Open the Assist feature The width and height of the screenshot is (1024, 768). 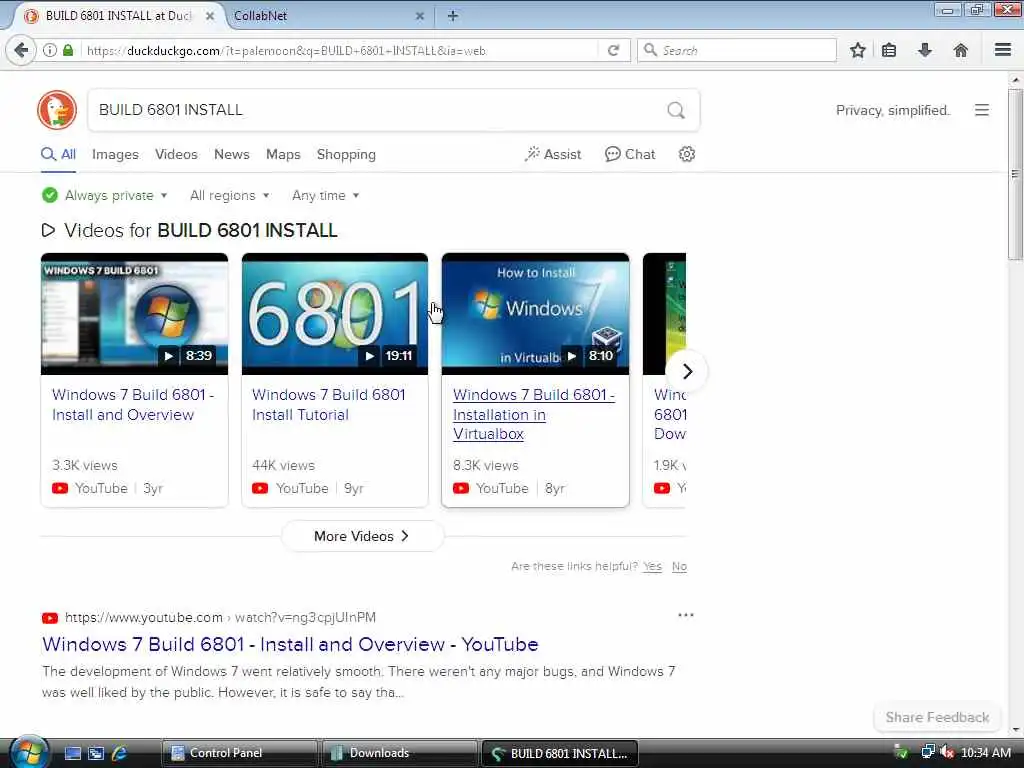[552, 154]
